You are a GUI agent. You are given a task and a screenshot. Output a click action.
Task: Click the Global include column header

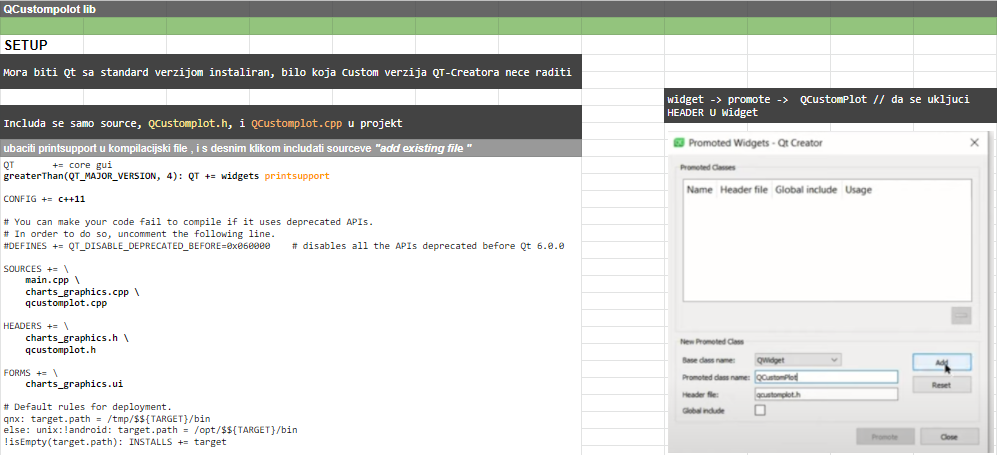pos(806,189)
